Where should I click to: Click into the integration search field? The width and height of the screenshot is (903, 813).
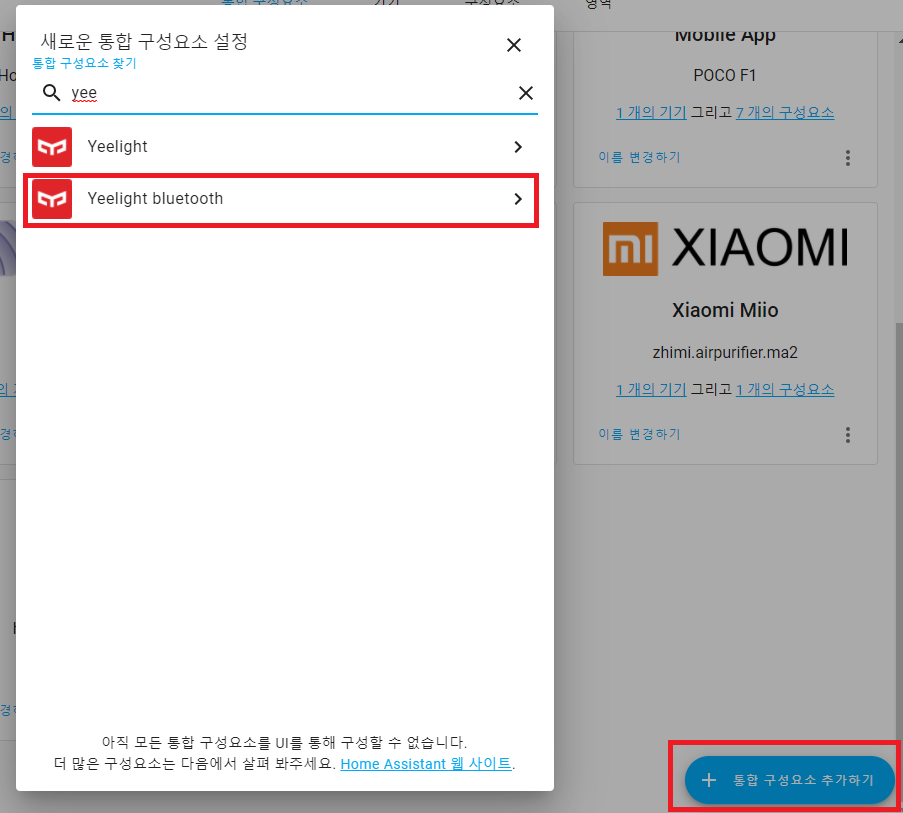(284, 93)
